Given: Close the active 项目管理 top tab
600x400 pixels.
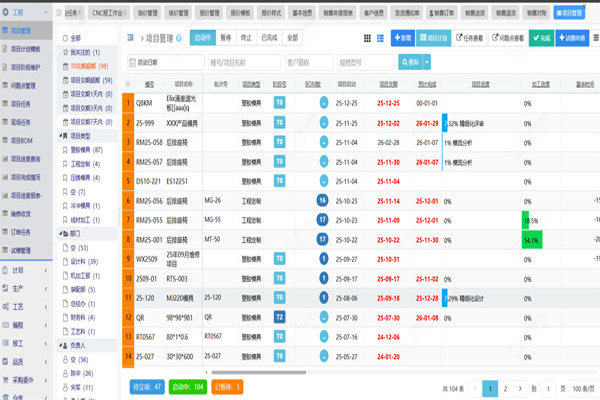Looking at the screenshot, I should (584, 7).
